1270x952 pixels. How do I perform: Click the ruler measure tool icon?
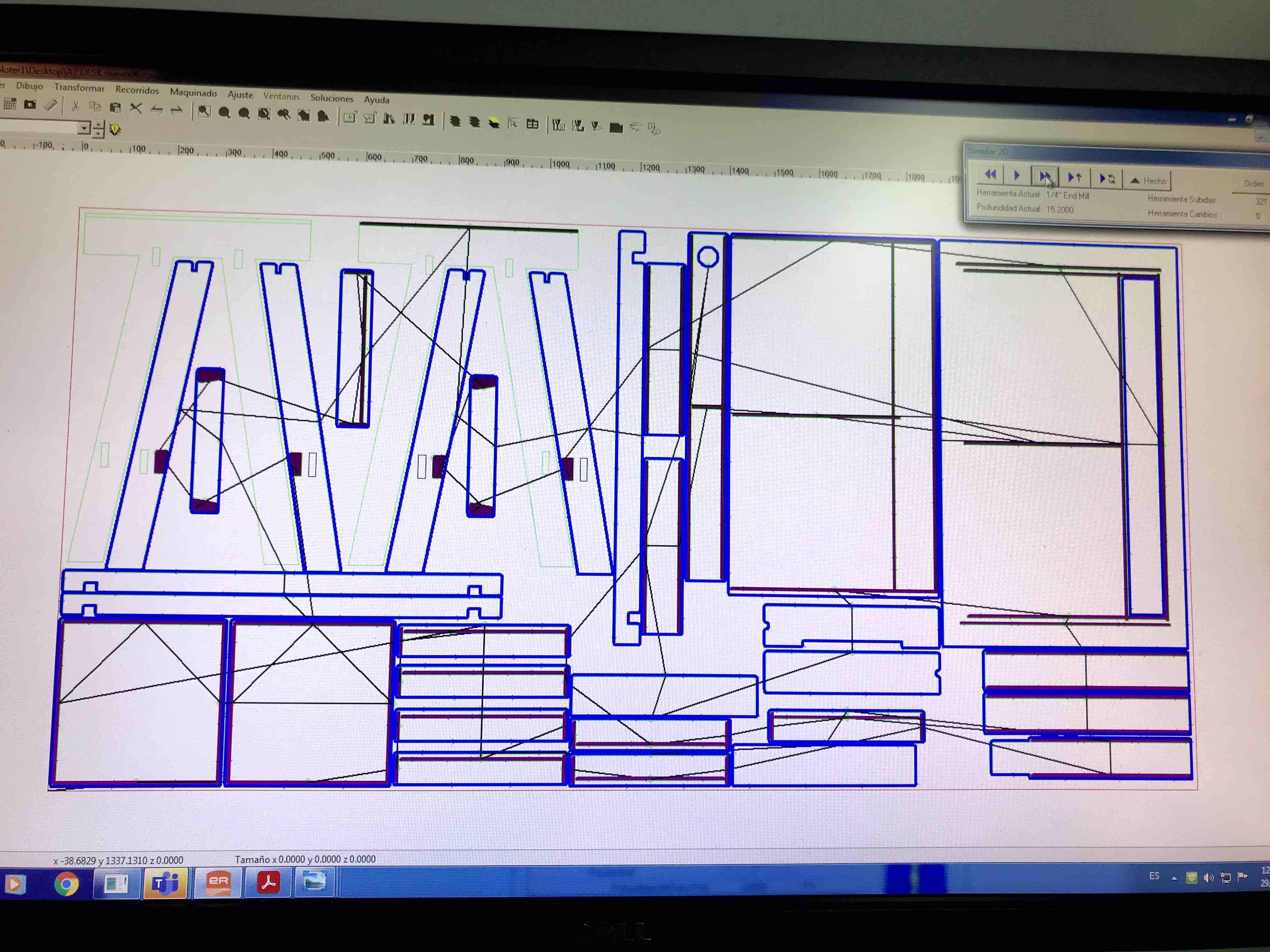50,105
